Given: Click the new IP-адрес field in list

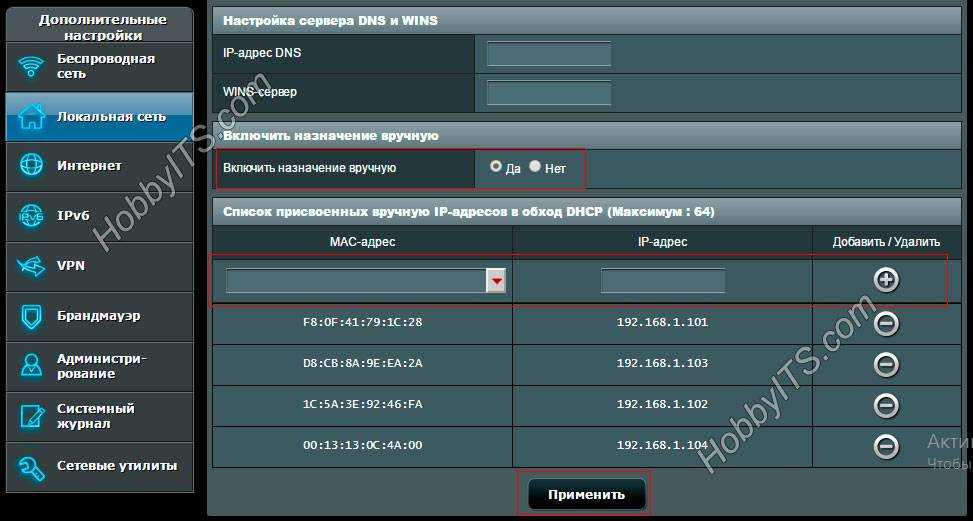Looking at the screenshot, I should tap(662, 281).
